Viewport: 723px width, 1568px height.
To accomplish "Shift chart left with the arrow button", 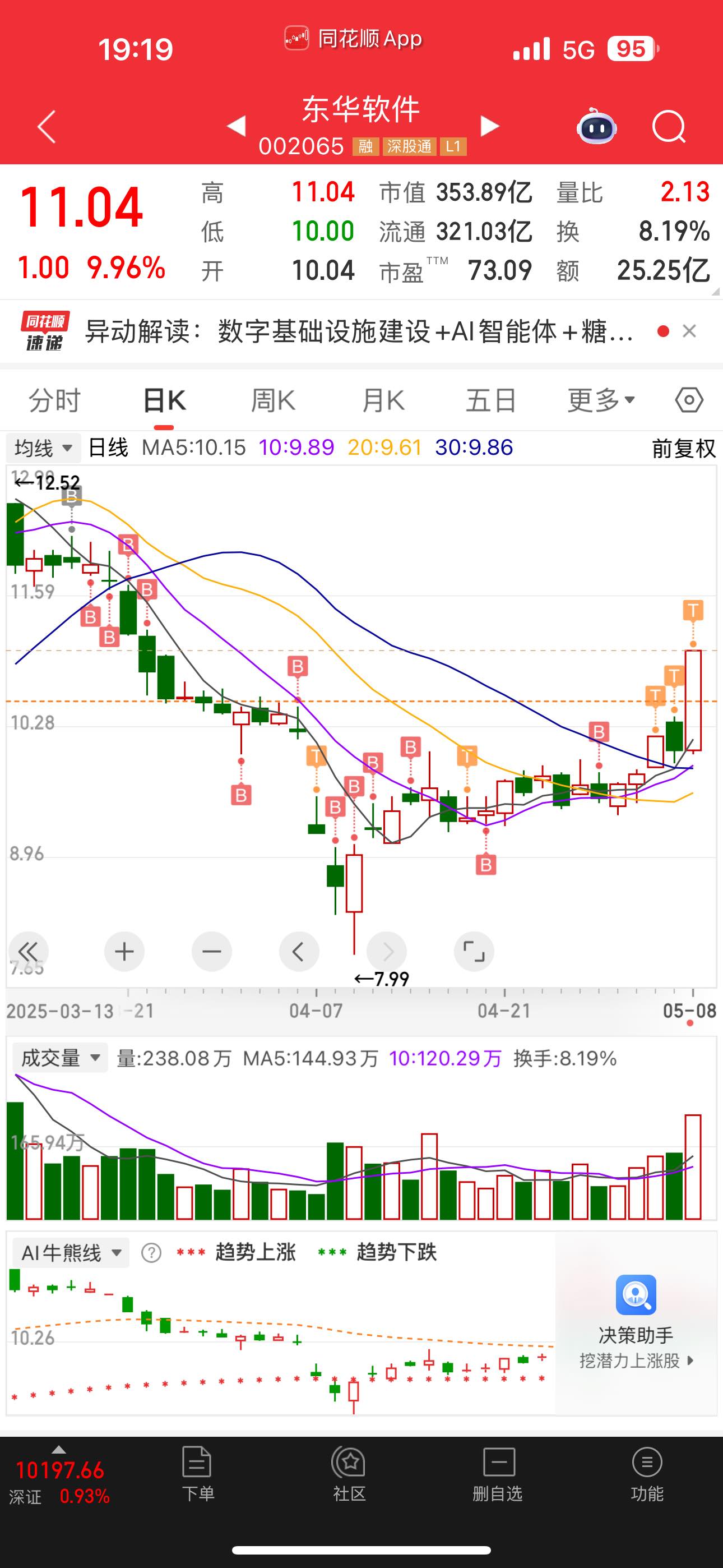I will click(299, 951).
